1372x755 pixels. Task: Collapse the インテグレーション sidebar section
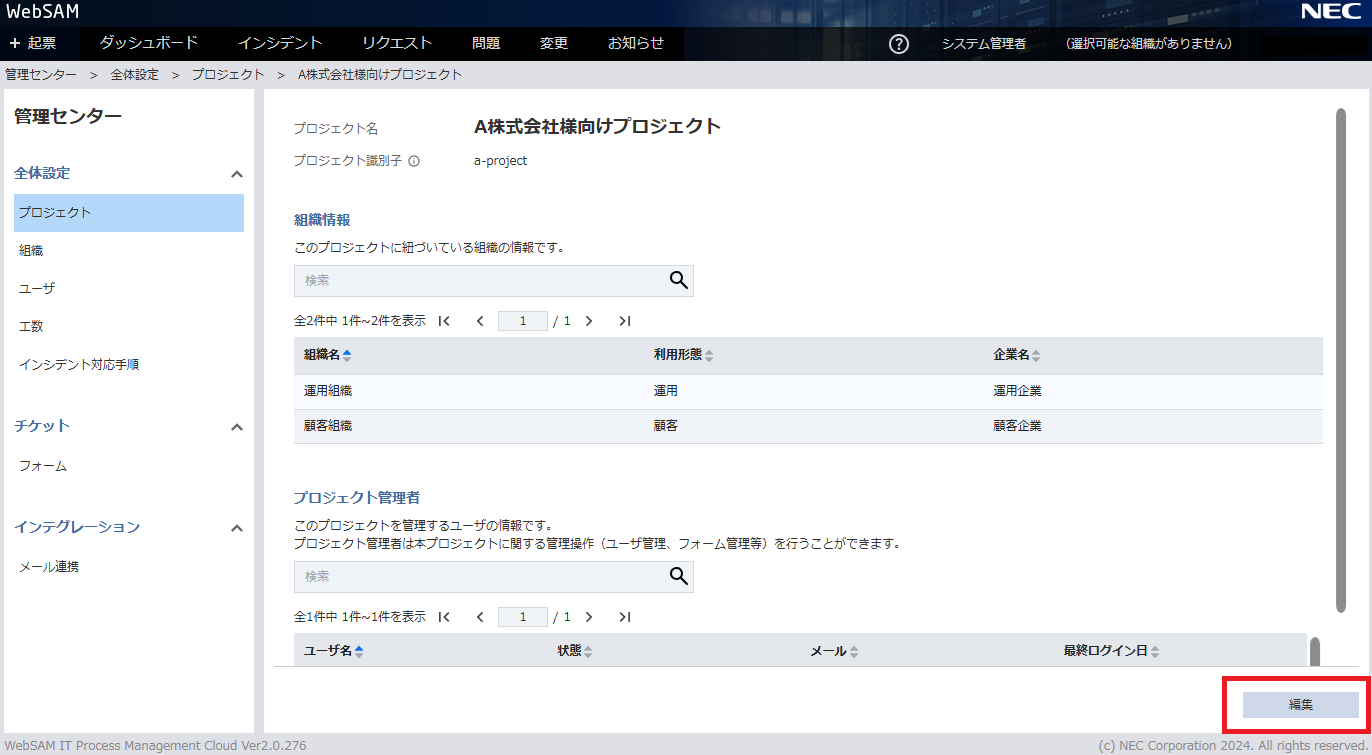point(237,528)
